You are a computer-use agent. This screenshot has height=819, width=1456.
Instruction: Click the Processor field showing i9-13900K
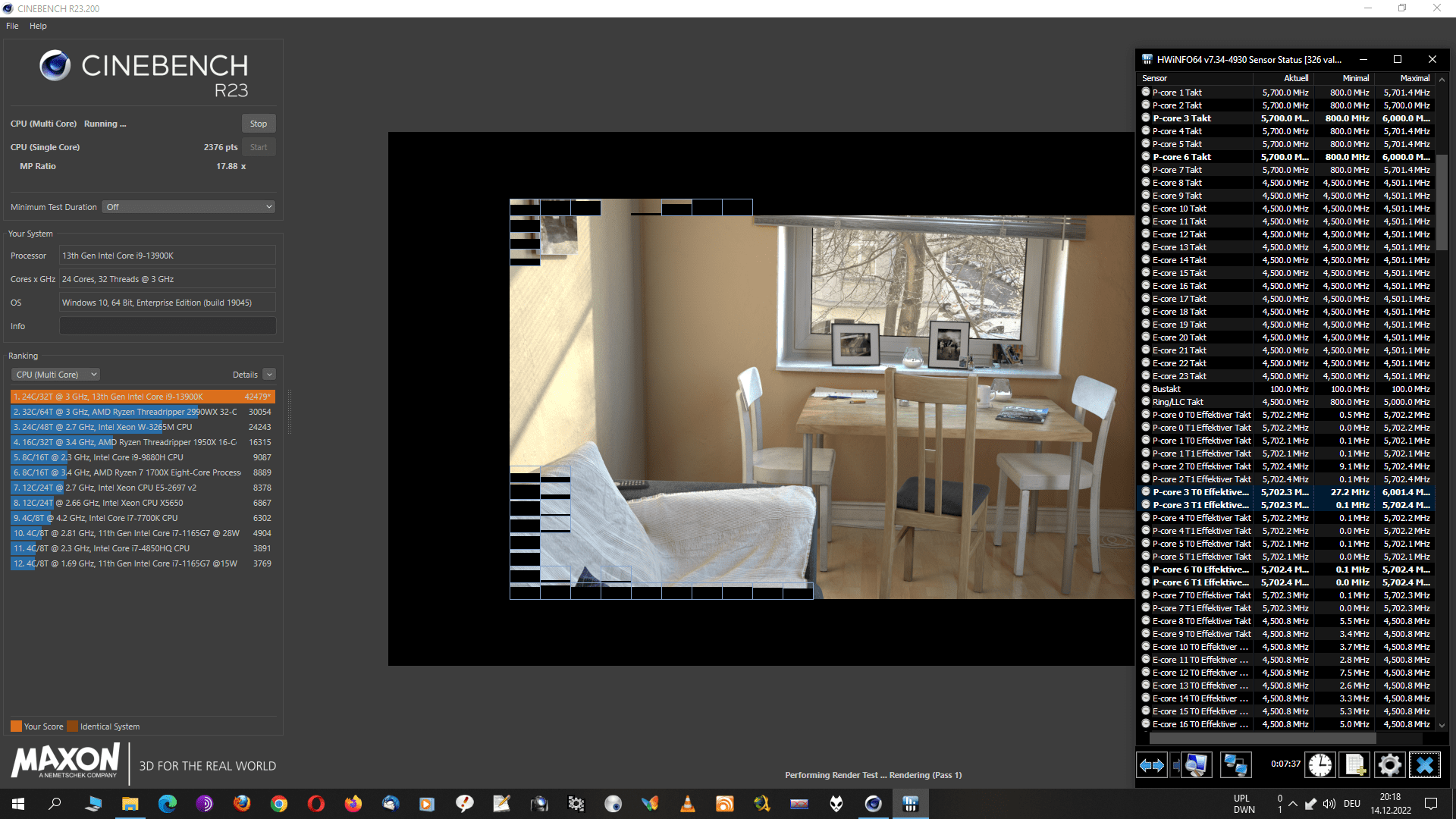point(168,256)
